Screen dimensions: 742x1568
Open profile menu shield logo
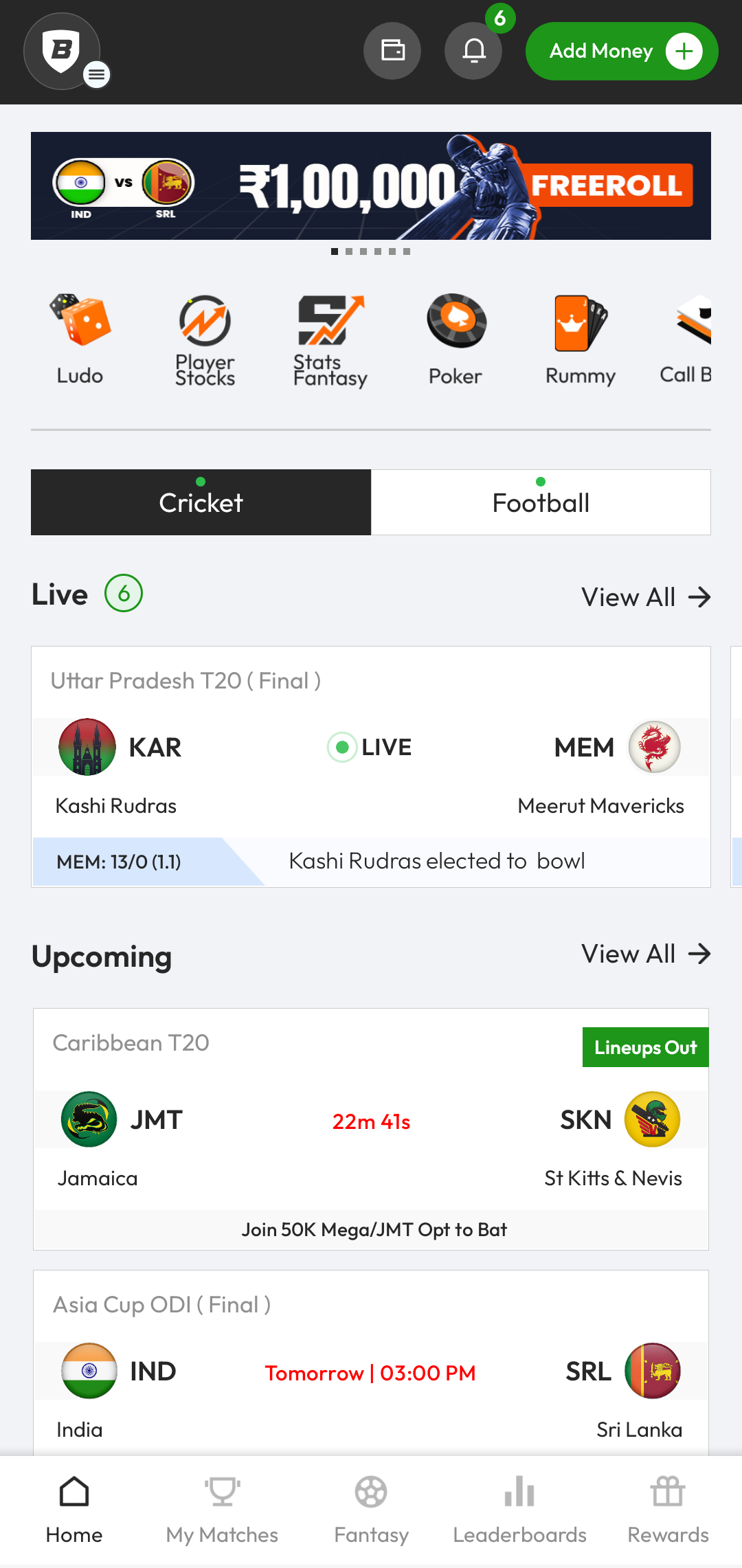[x=63, y=52]
